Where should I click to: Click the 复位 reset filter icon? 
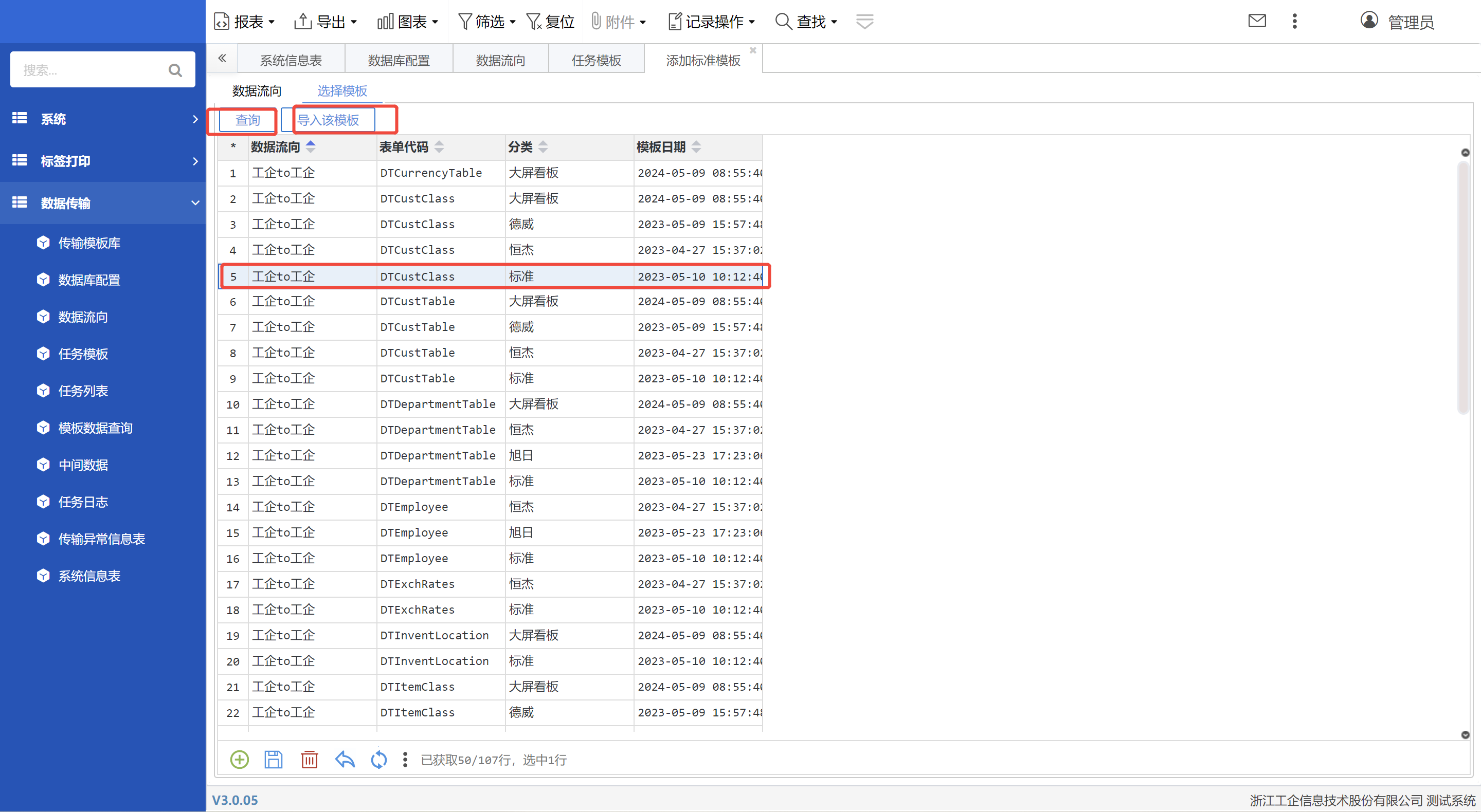point(550,22)
